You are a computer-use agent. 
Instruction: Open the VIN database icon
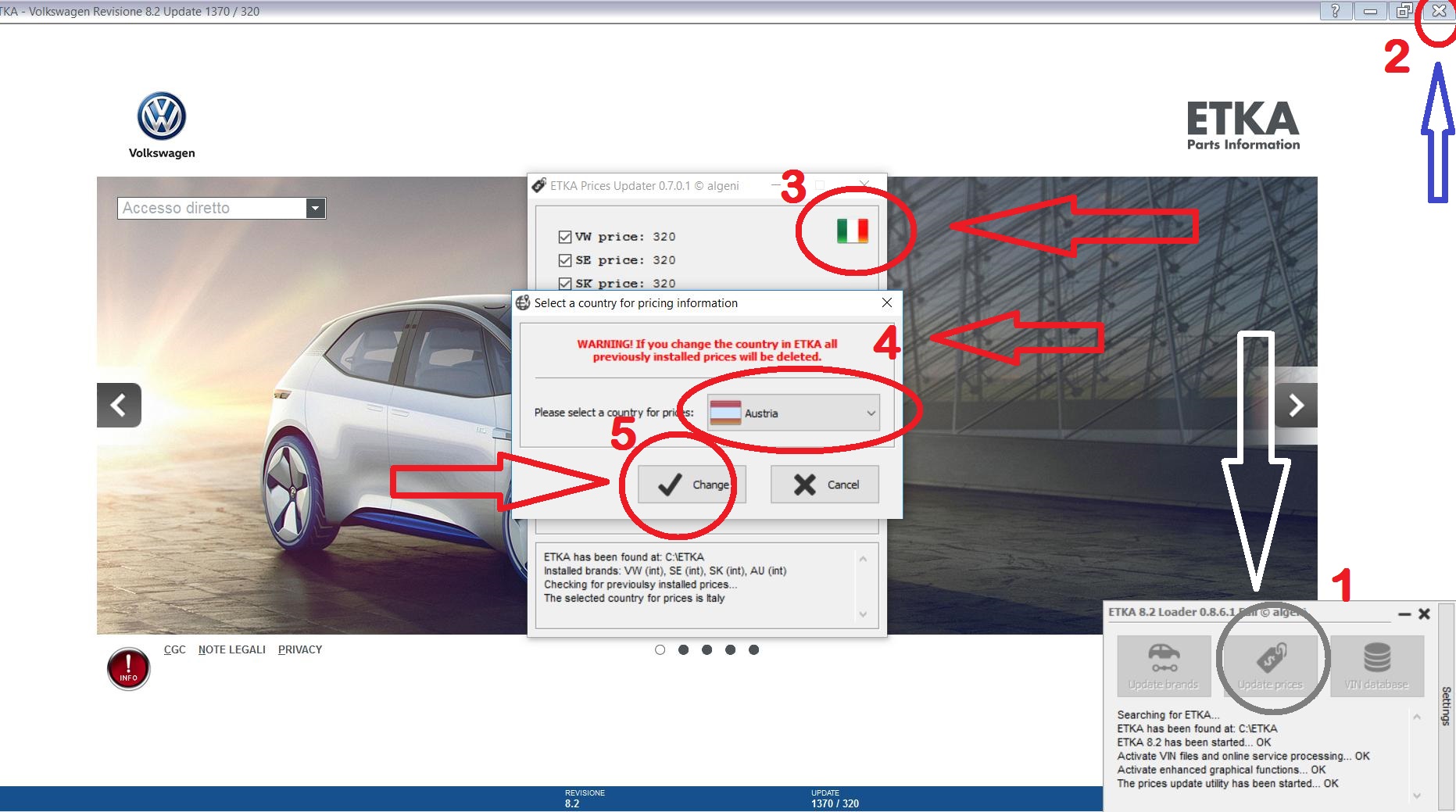[x=1377, y=666]
